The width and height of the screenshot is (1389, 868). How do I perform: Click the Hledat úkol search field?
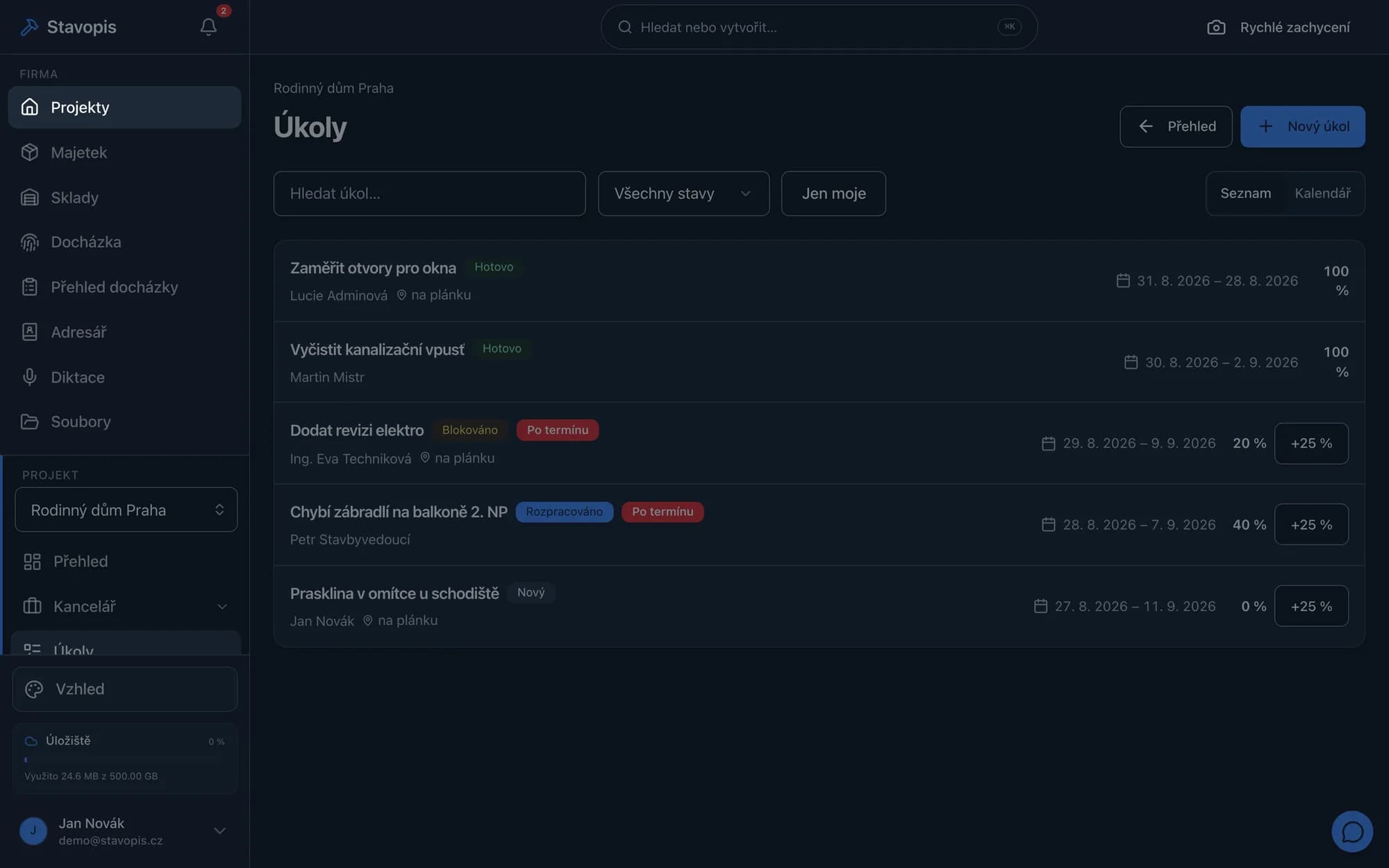coord(429,194)
